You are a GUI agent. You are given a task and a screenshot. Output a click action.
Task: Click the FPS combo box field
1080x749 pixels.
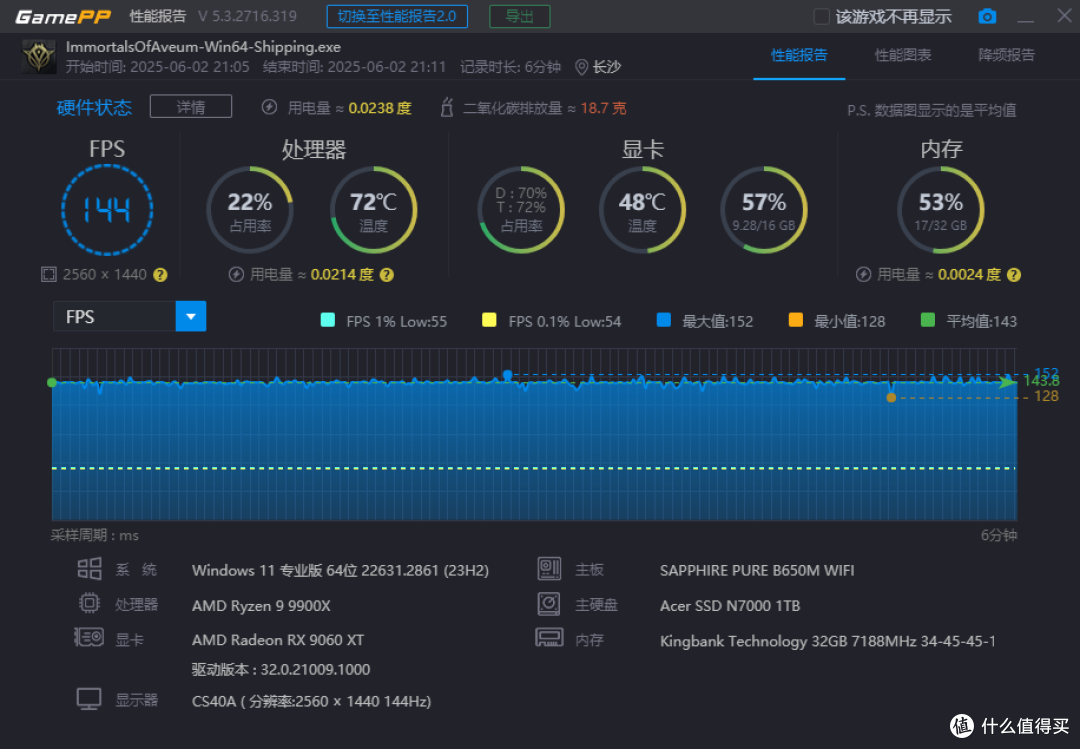[x=129, y=316]
